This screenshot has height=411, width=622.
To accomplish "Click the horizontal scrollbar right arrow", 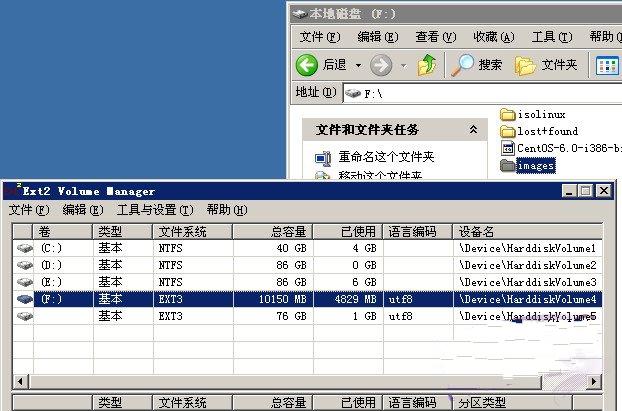I will pyautogui.click(x=594, y=382).
